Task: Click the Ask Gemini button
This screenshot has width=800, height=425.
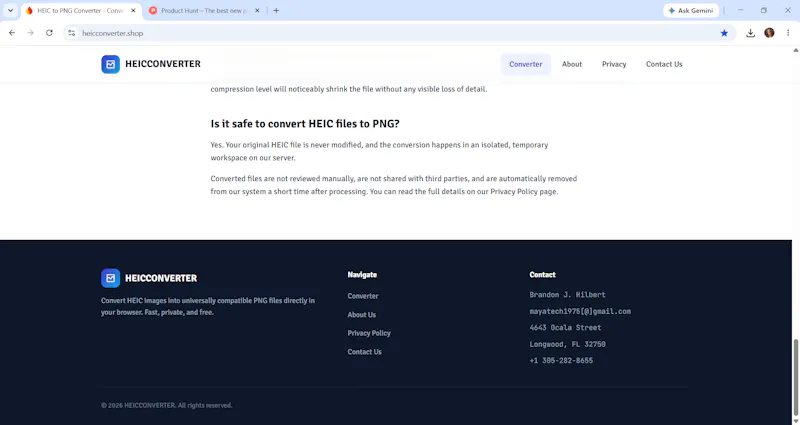Action: pyautogui.click(x=691, y=10)
